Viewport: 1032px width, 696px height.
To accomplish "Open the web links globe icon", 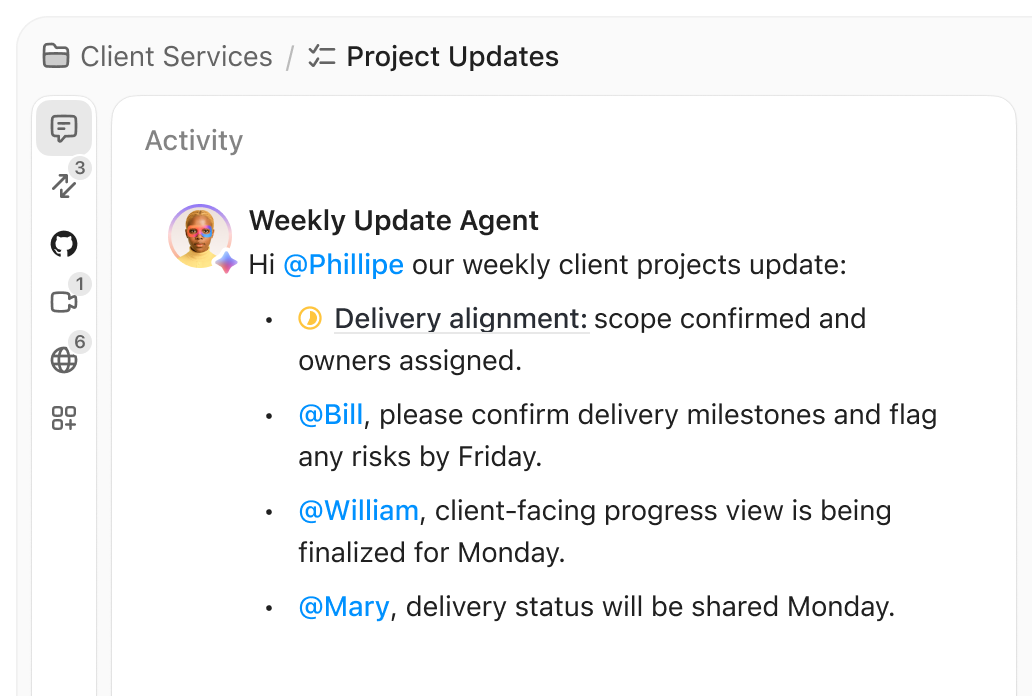I will tap(63, 360).
